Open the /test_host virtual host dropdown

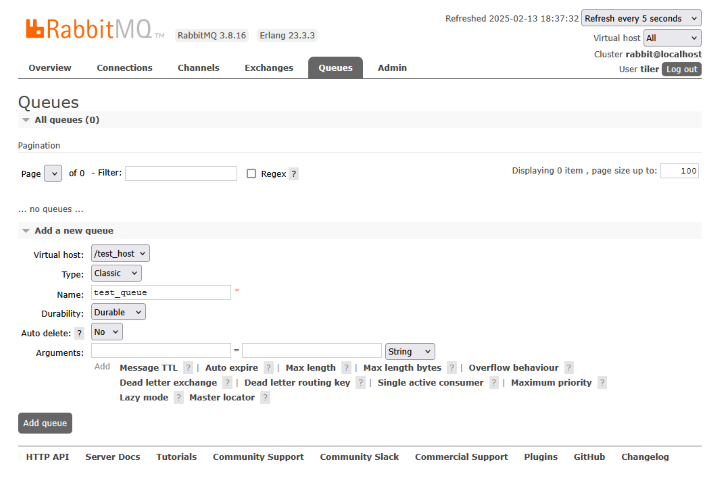click(120, 253)
